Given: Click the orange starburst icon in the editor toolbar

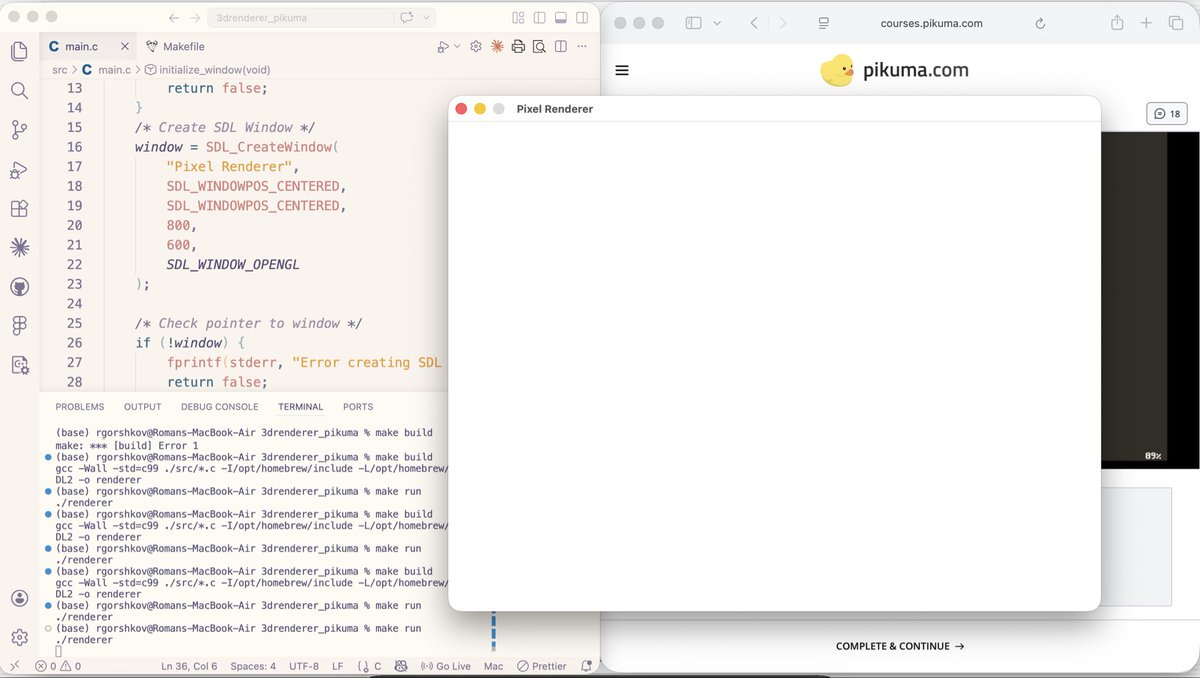Looking at the screenshot, I should (x=497, y=46).
